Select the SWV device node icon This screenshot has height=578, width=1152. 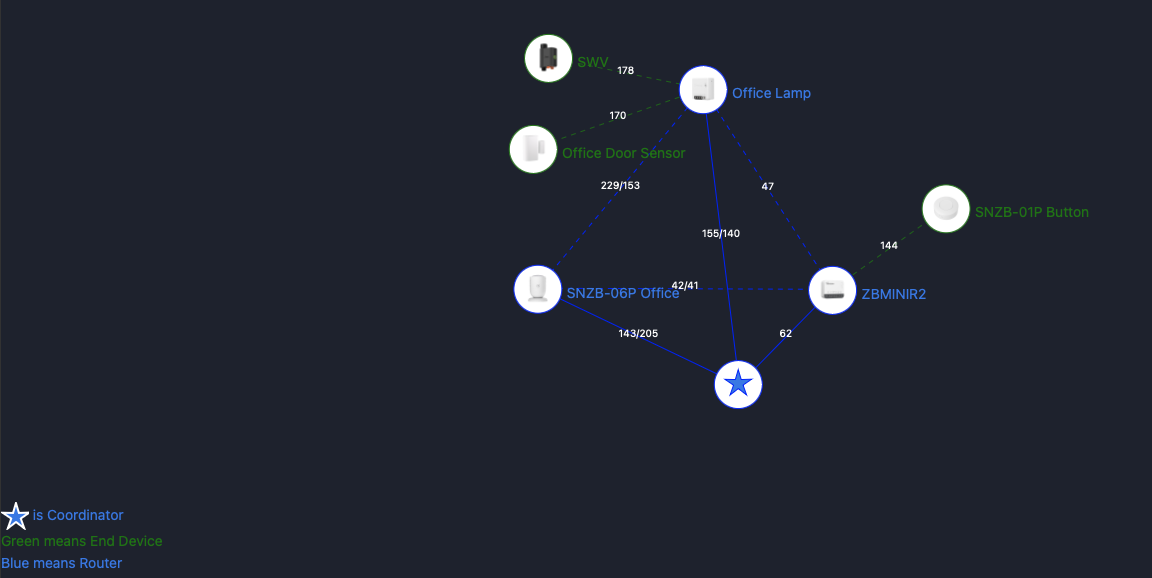548,58
